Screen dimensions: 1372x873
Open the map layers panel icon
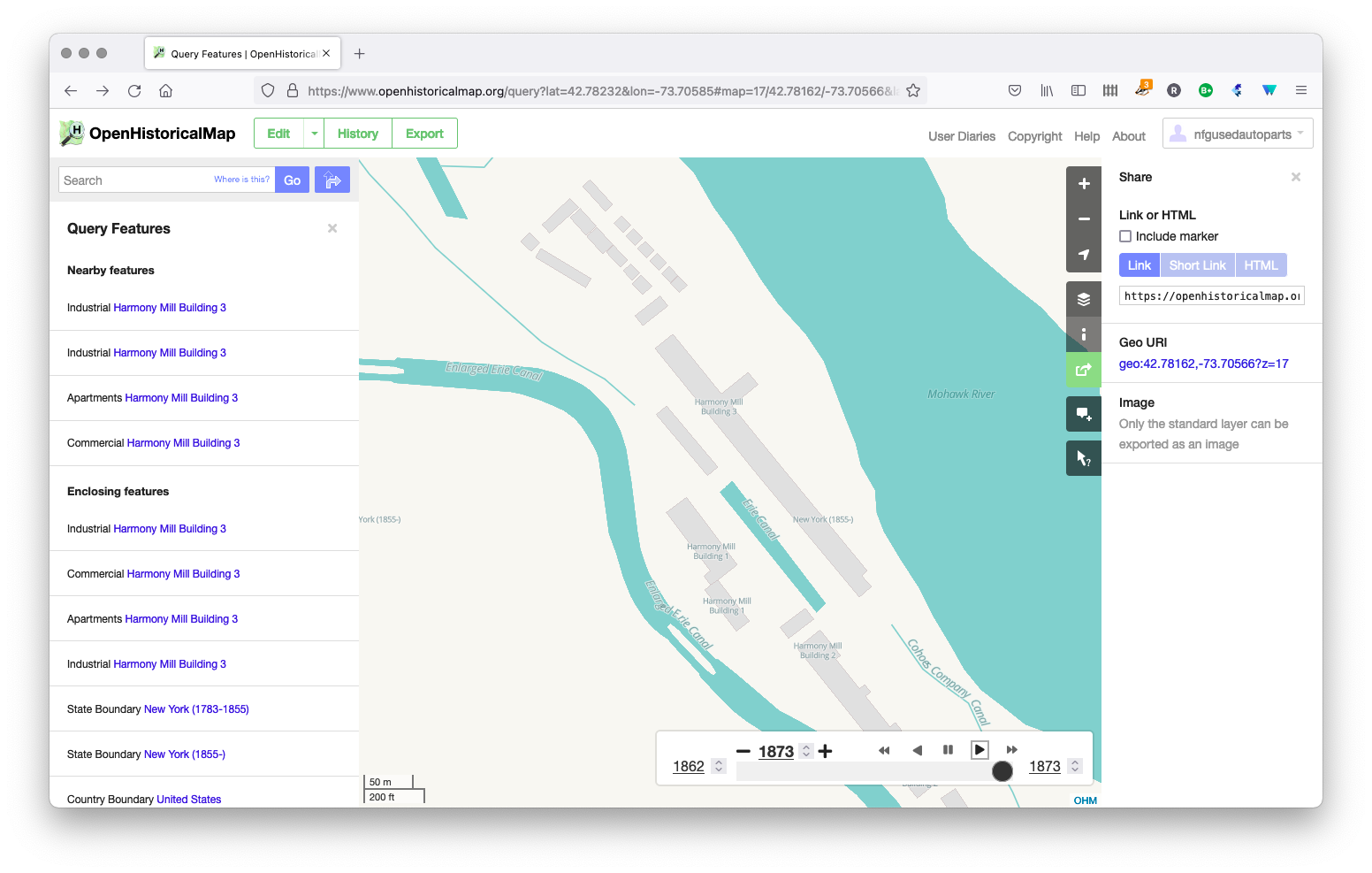pos(1083,298)
